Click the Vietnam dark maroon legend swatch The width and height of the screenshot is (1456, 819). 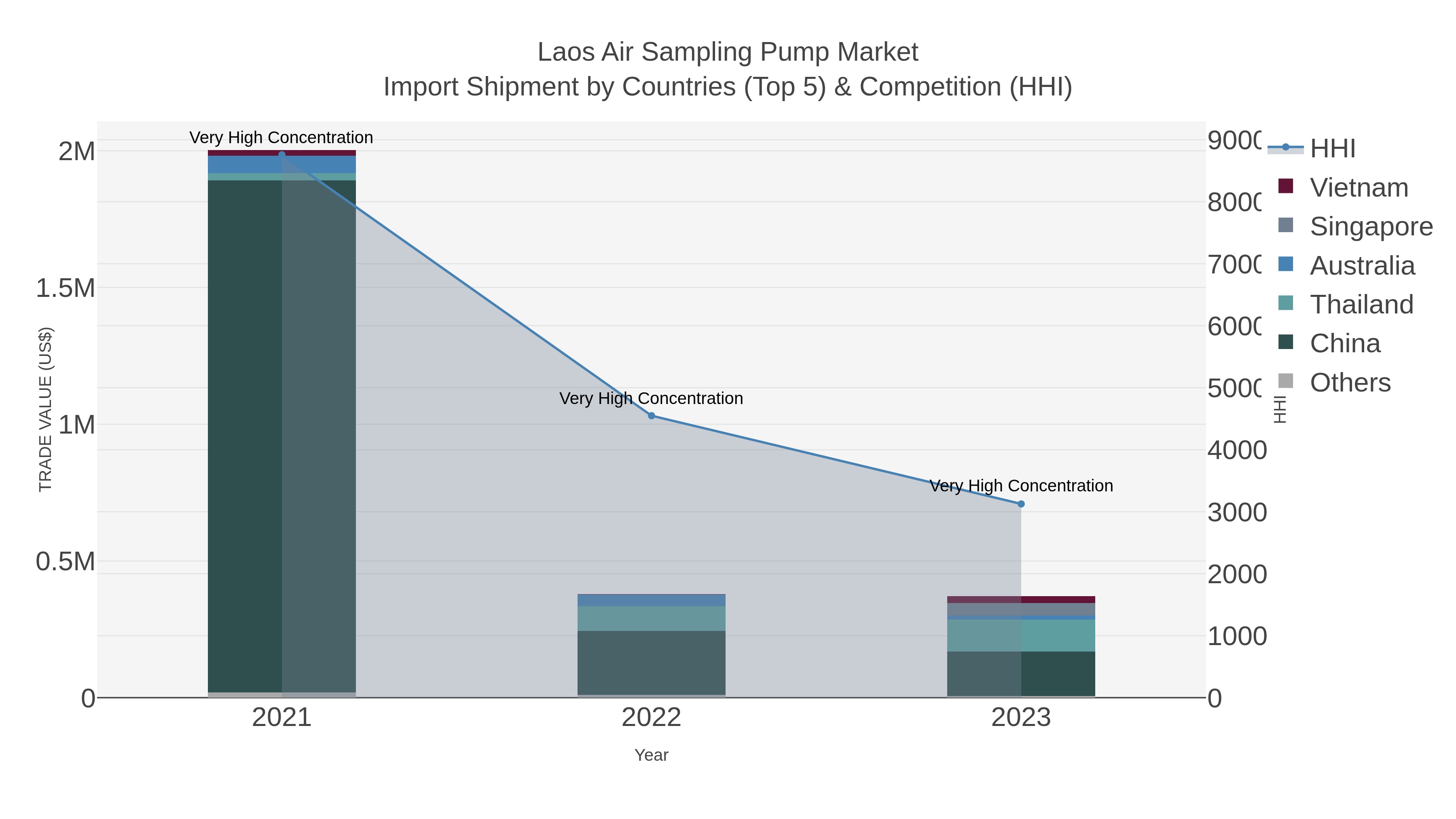pos(1286,186)
